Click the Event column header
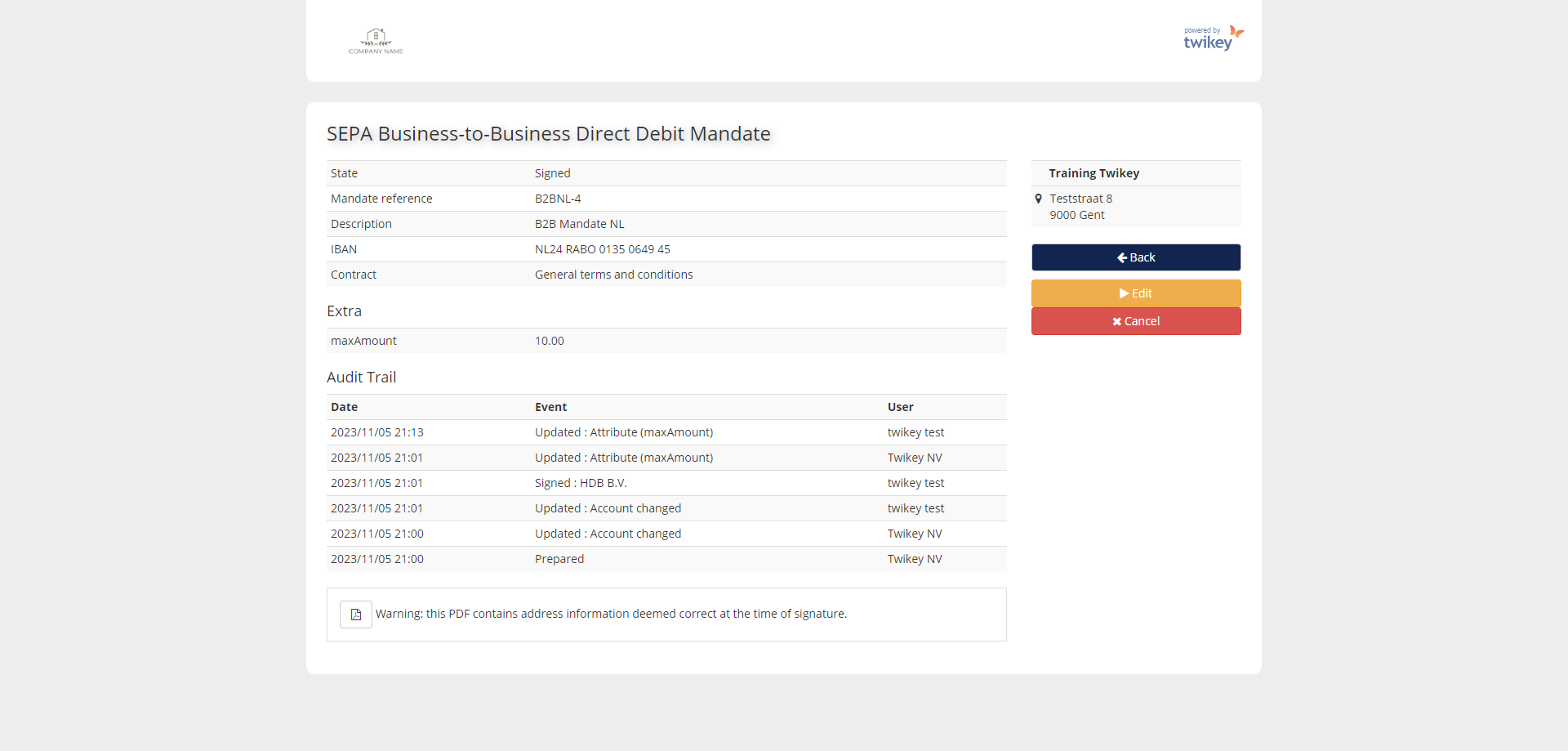This screenshot has width=1568, height=751. [550, 407]
